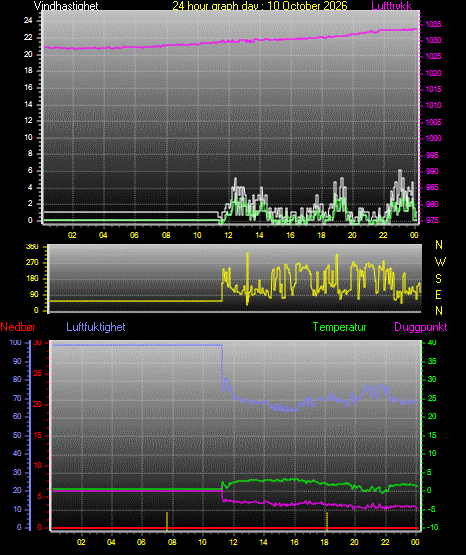Click the green 35 temperature axis value
Screen dimensions: 466x555
(x=432, y=361)
